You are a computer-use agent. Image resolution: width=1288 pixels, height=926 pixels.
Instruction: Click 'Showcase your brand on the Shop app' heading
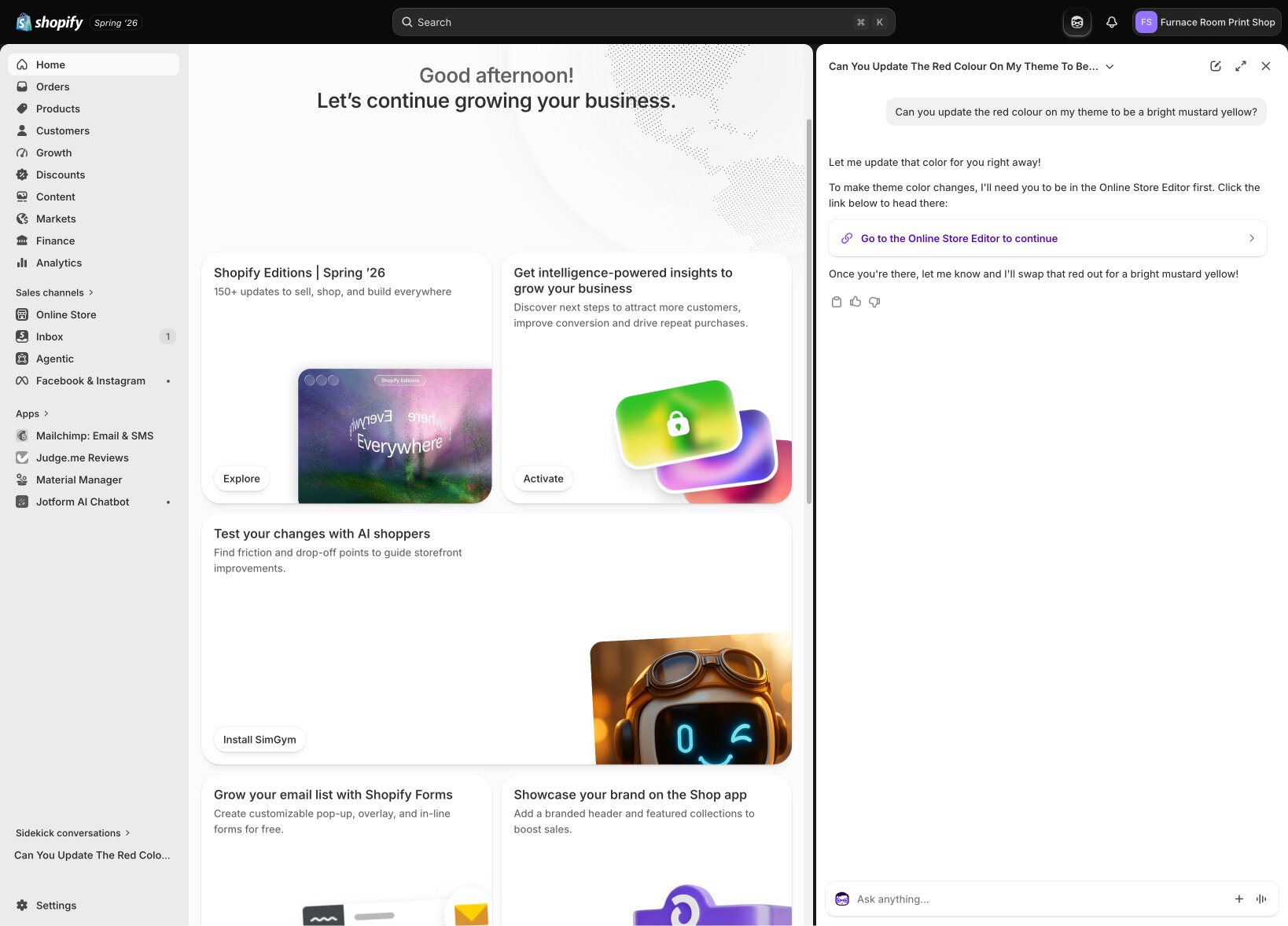coord(630,795)
